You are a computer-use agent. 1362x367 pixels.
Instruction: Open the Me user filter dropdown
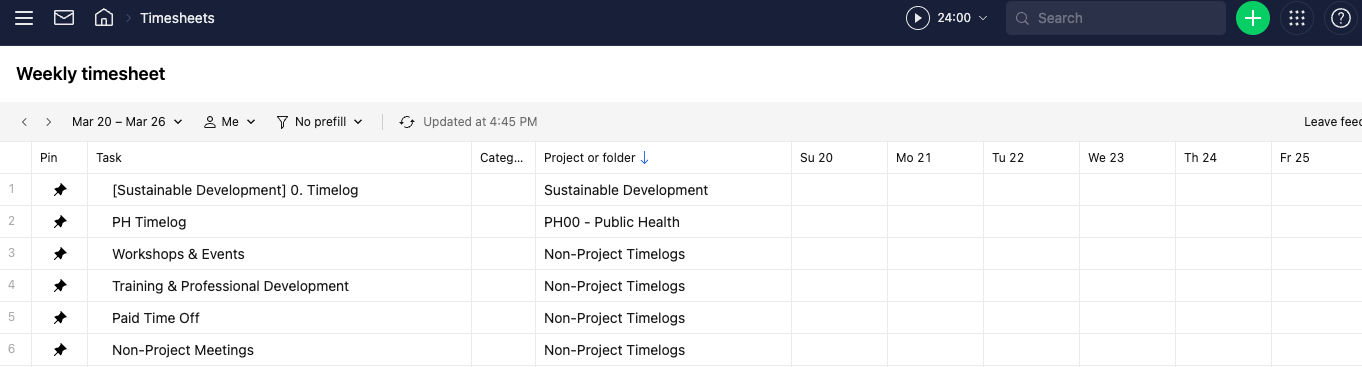230,122
